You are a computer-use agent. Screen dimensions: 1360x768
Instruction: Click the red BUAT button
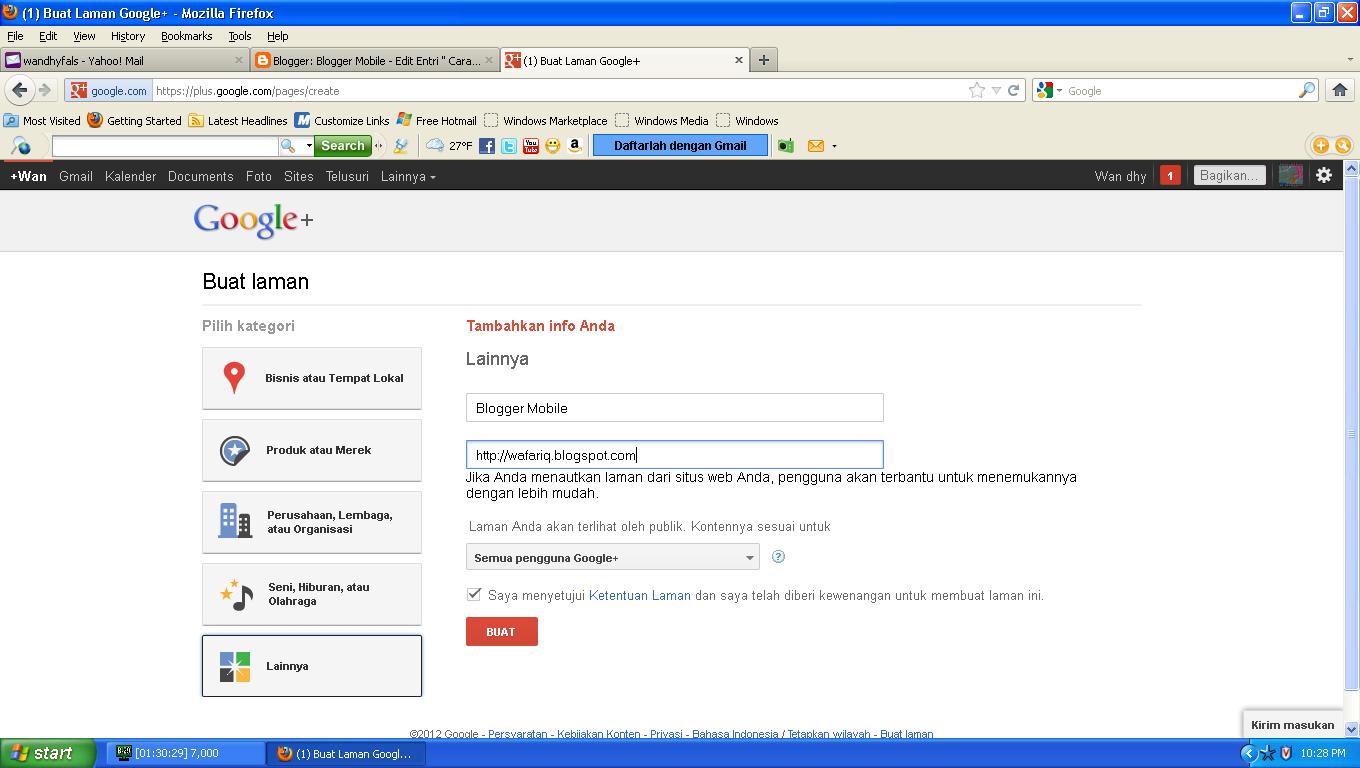[502, 631]
